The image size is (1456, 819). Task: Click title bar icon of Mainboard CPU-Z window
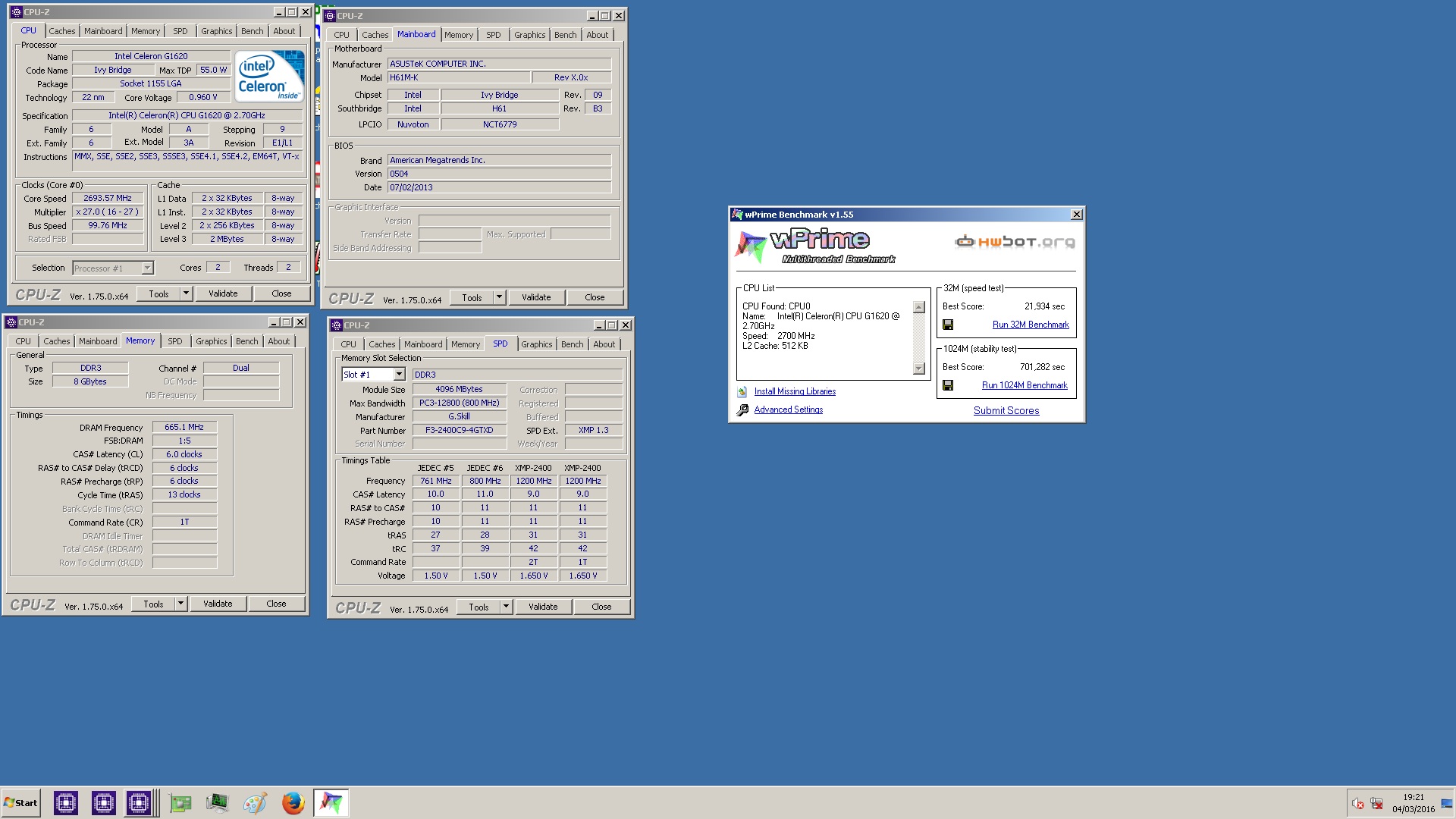pos(330,16)
